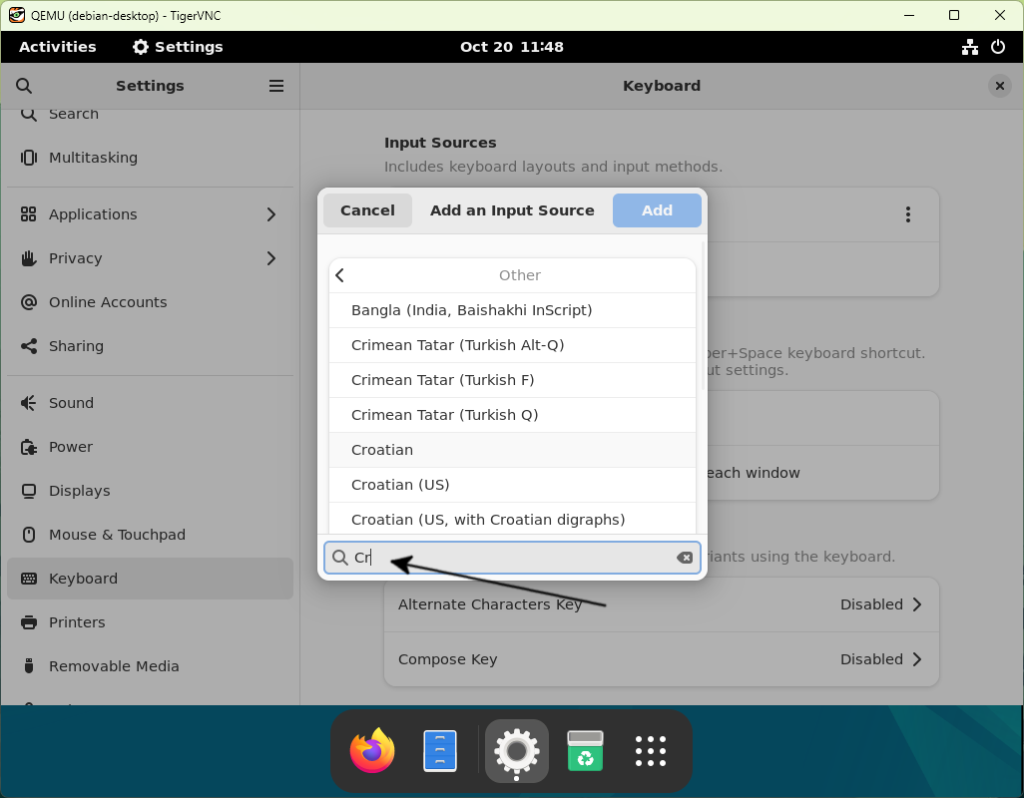Click the network status icon

tap(969, 47)
